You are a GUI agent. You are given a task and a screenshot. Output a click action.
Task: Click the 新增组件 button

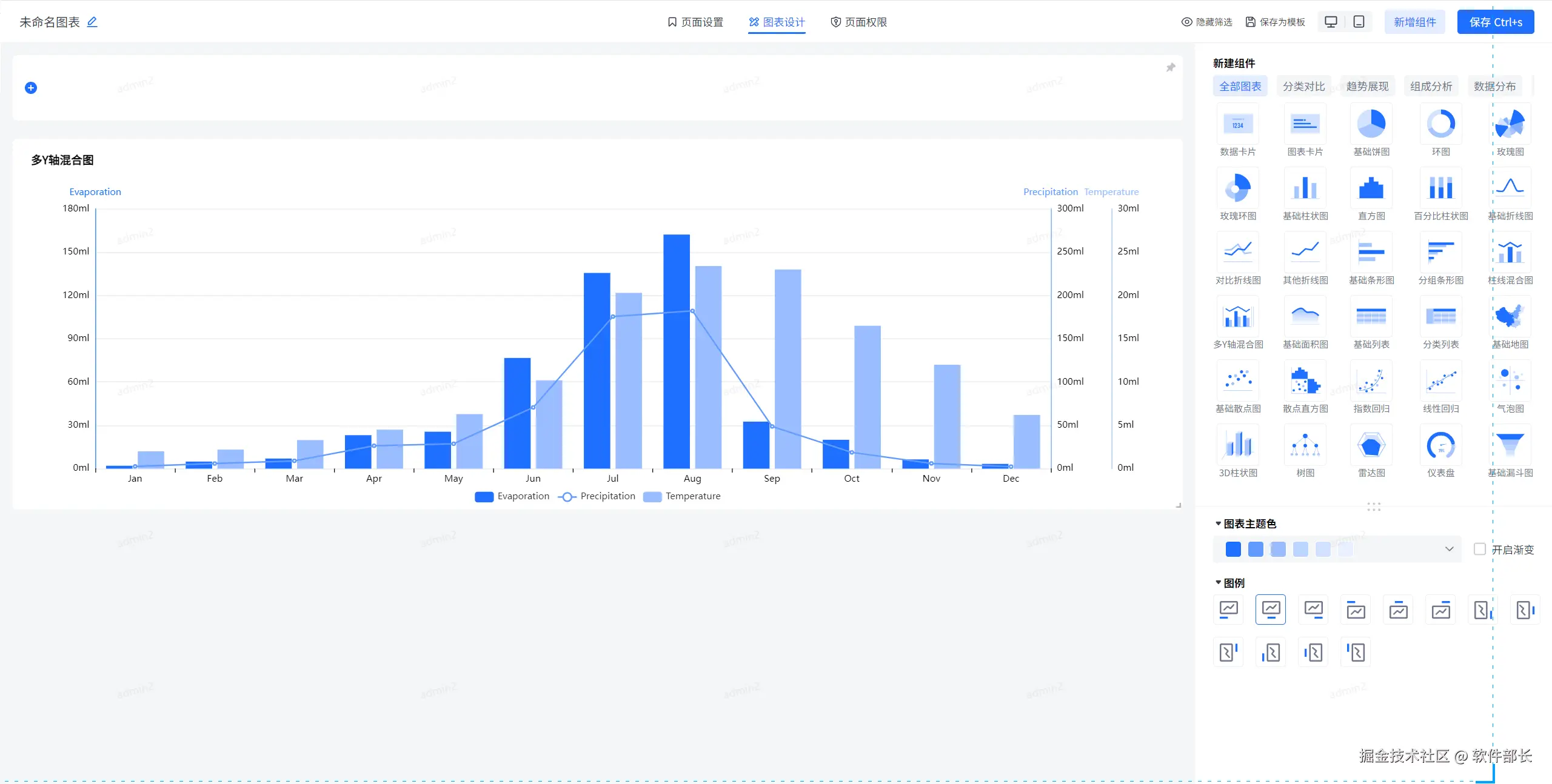coord(1414,22)
